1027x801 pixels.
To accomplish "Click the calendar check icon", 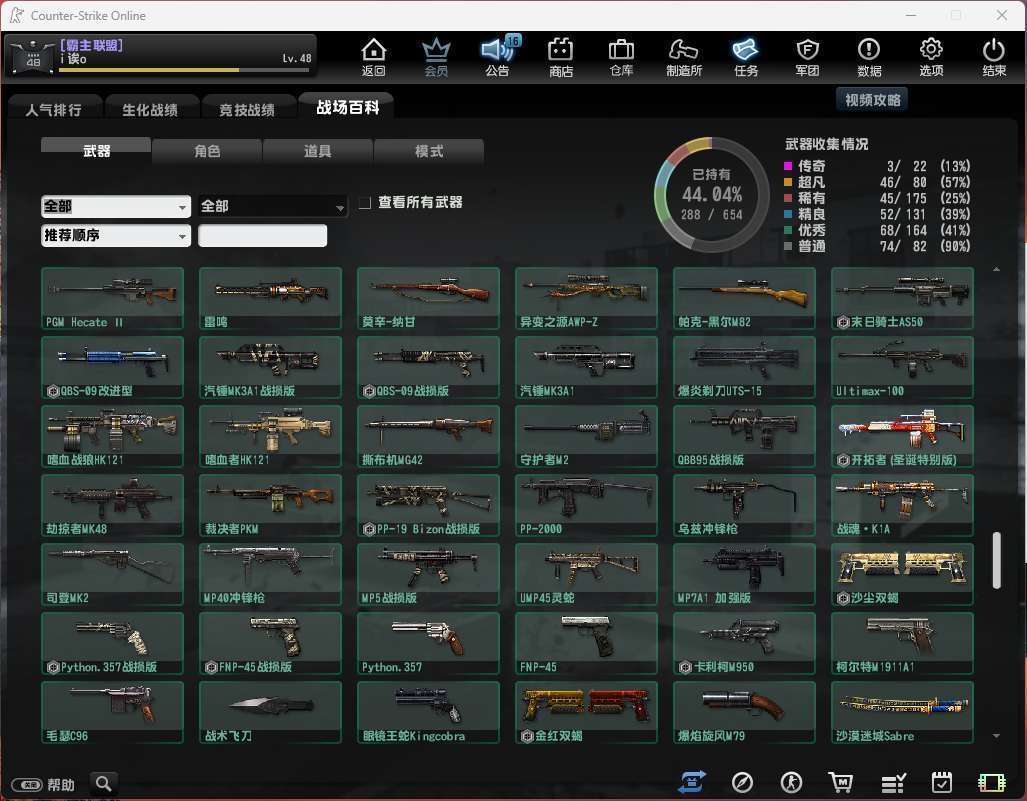I will pos(942,782).
